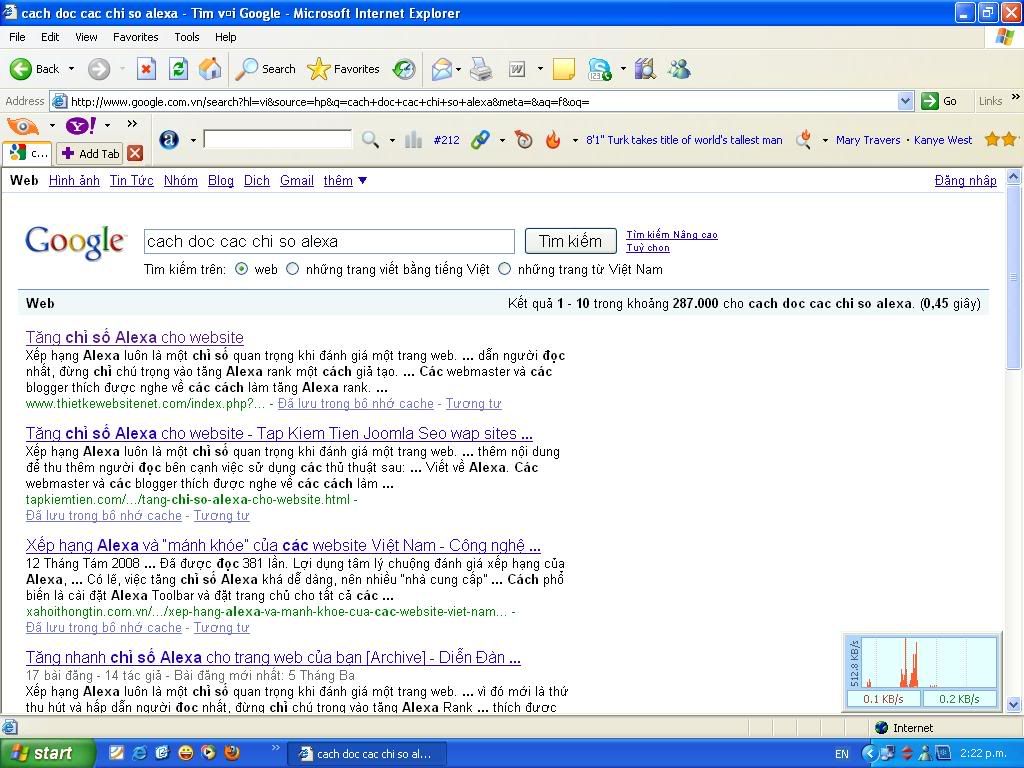Viewport: 1024px width, 768px height.
Task: Click the Alexa related links chain icon
Action: pos(480,139)
